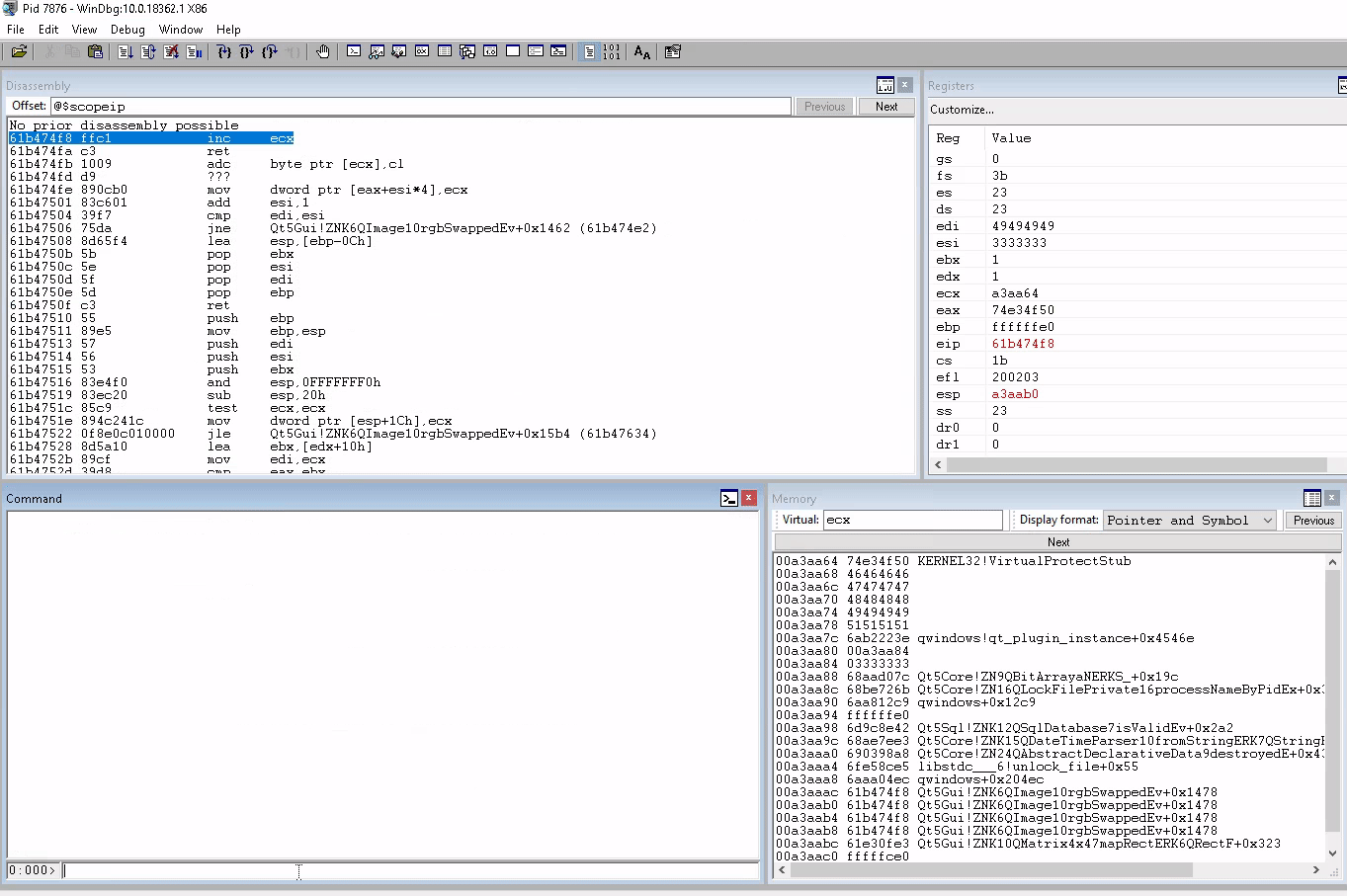Open the Memory window toolbar icon
1347x896 pixels.
click(445, 51)
